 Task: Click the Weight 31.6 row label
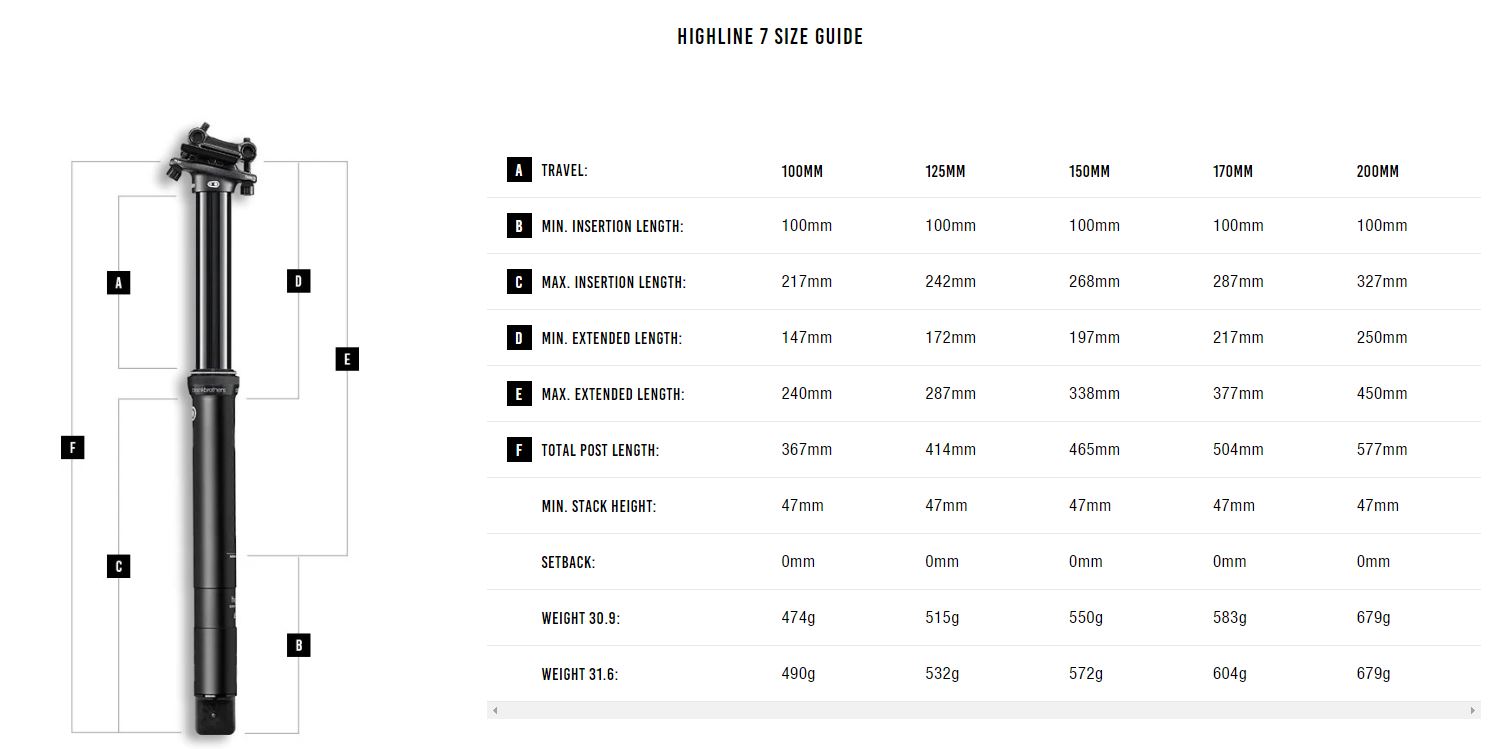pyautogui.click(x=580, y=674)
